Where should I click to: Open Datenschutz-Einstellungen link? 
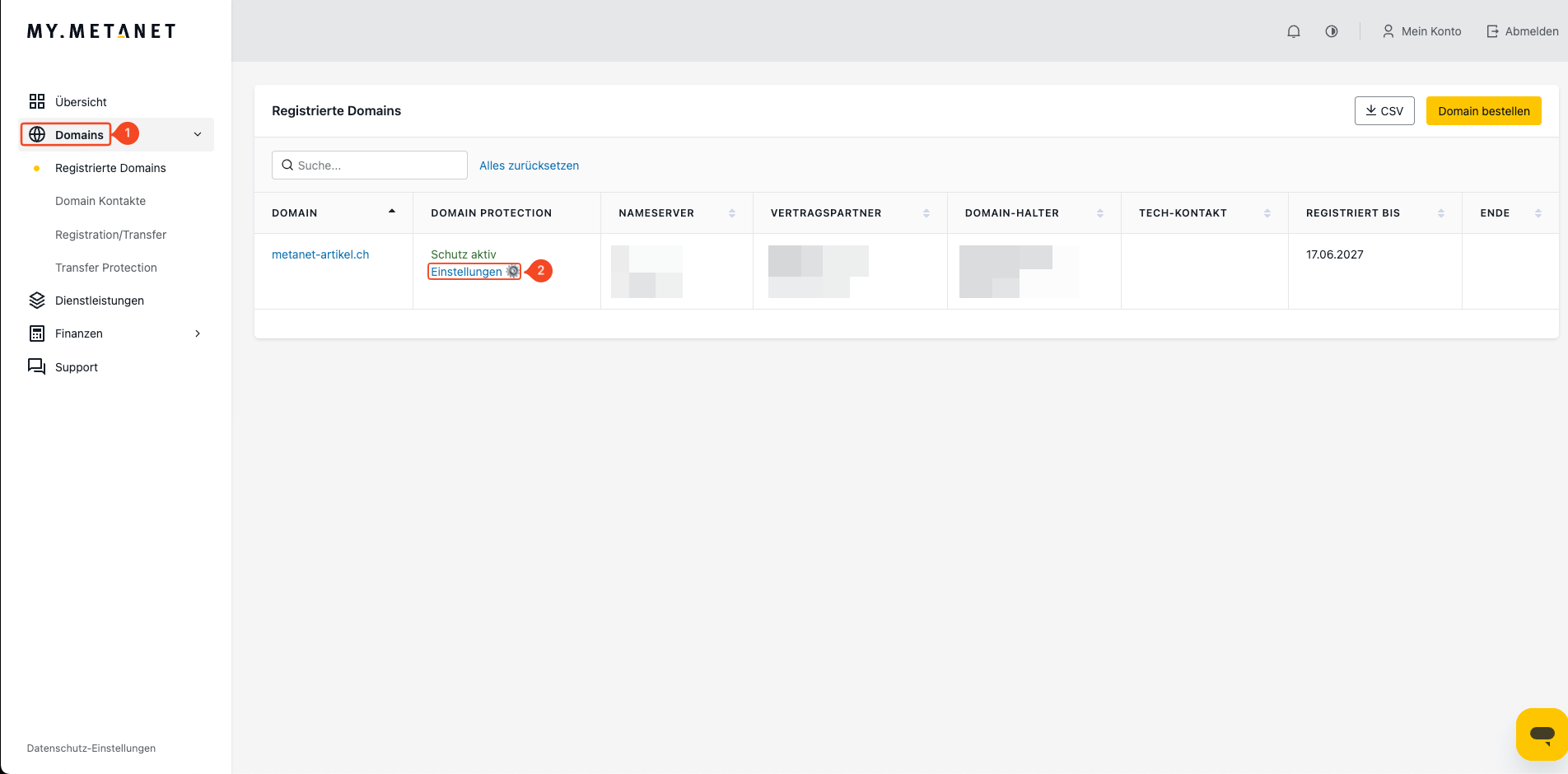click(x=91, y=748)
